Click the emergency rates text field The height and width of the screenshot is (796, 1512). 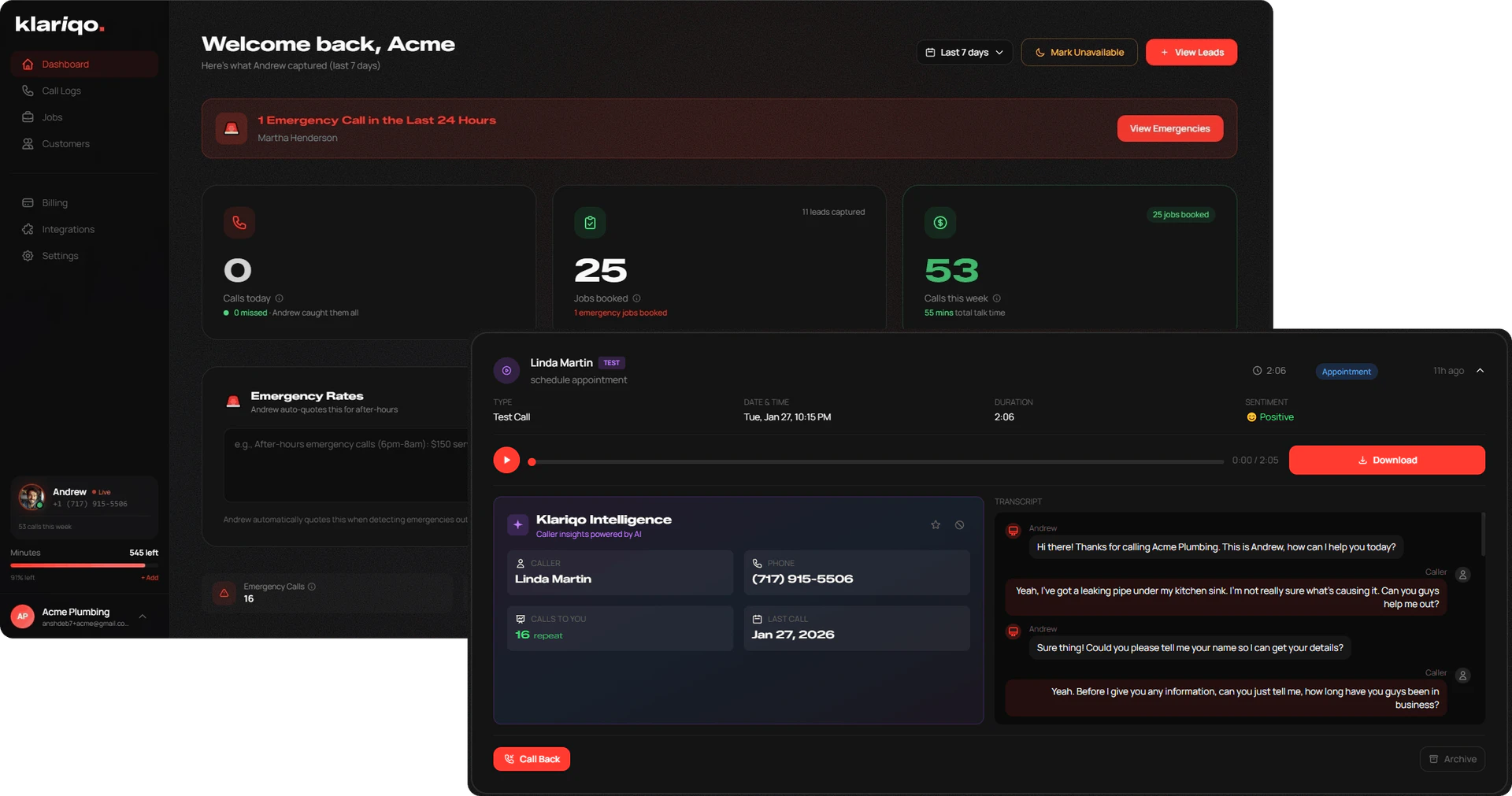pyautogui.click(x=346, y=465)
